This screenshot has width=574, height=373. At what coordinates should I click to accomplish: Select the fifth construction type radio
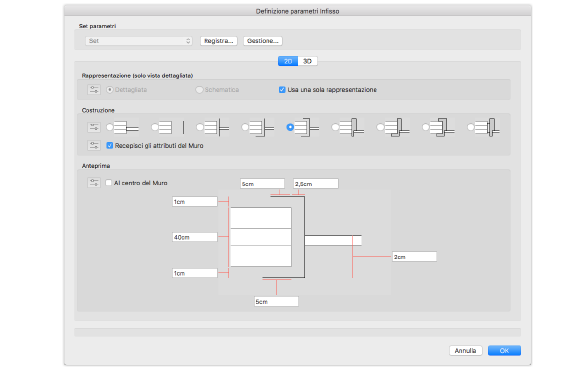(290, 127)
